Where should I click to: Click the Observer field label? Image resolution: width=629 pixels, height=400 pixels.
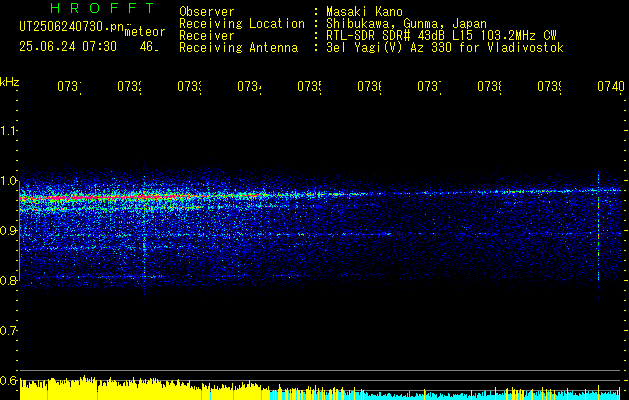(207, 12)
